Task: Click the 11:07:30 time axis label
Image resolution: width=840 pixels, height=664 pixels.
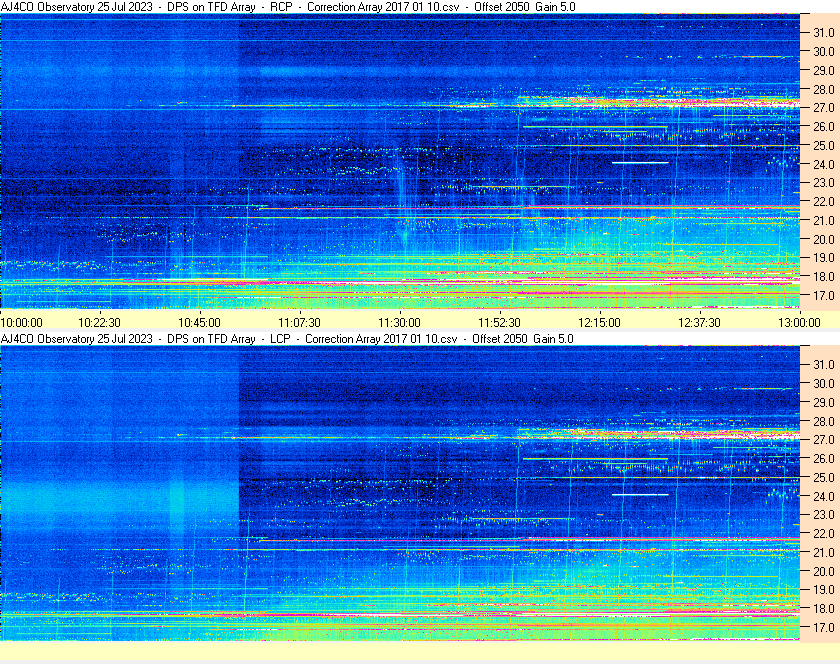Action: [299, 322]
